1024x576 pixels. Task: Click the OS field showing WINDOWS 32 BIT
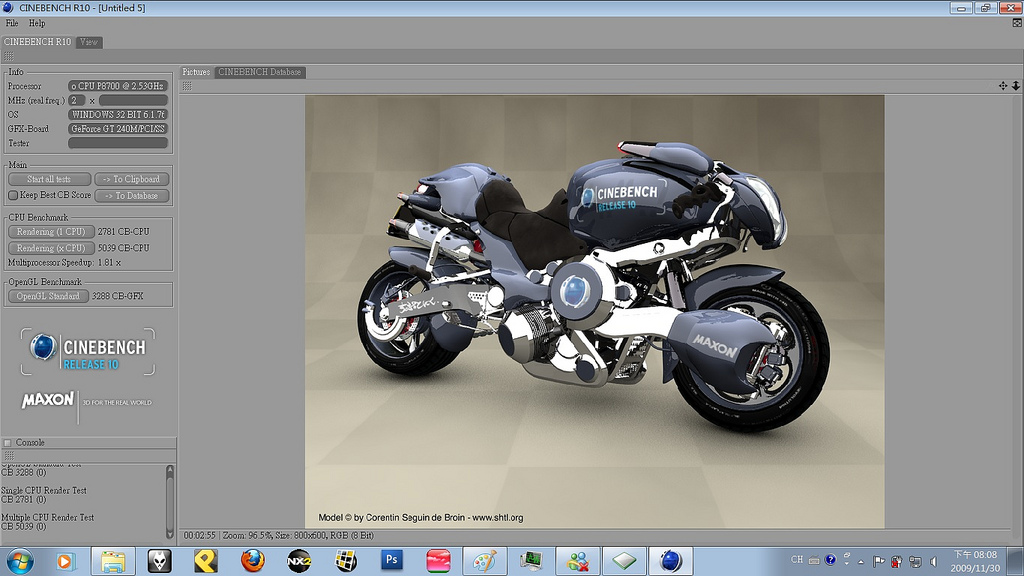click(x=118, y=114)
